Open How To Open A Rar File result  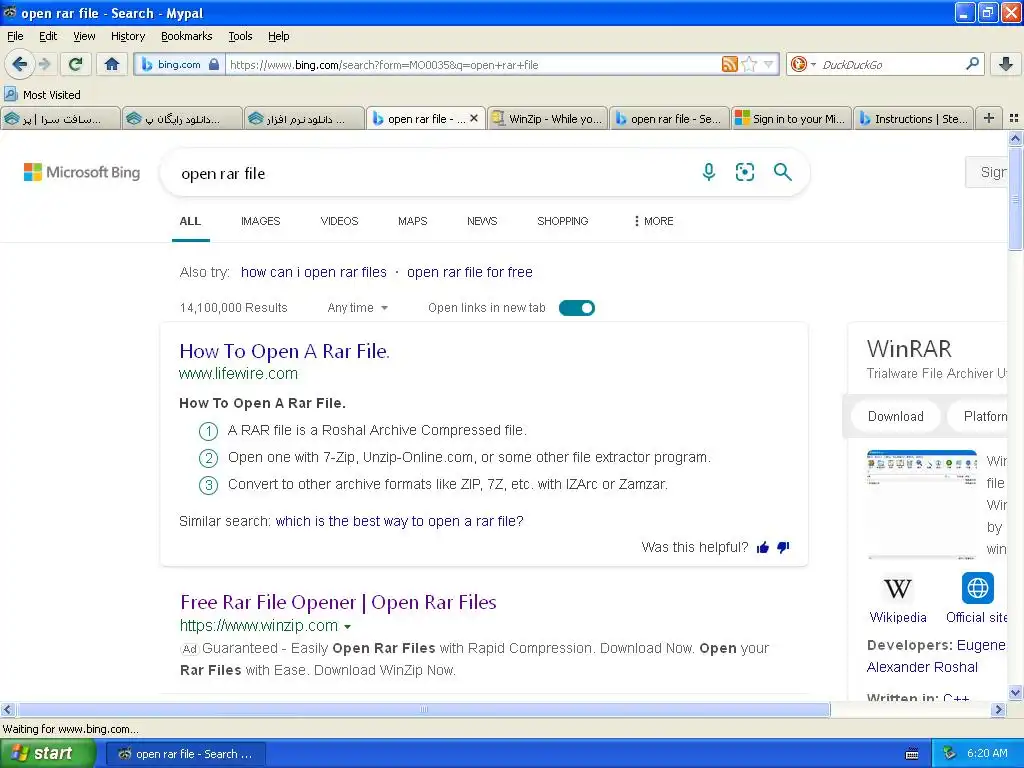(x=284, y=351)
